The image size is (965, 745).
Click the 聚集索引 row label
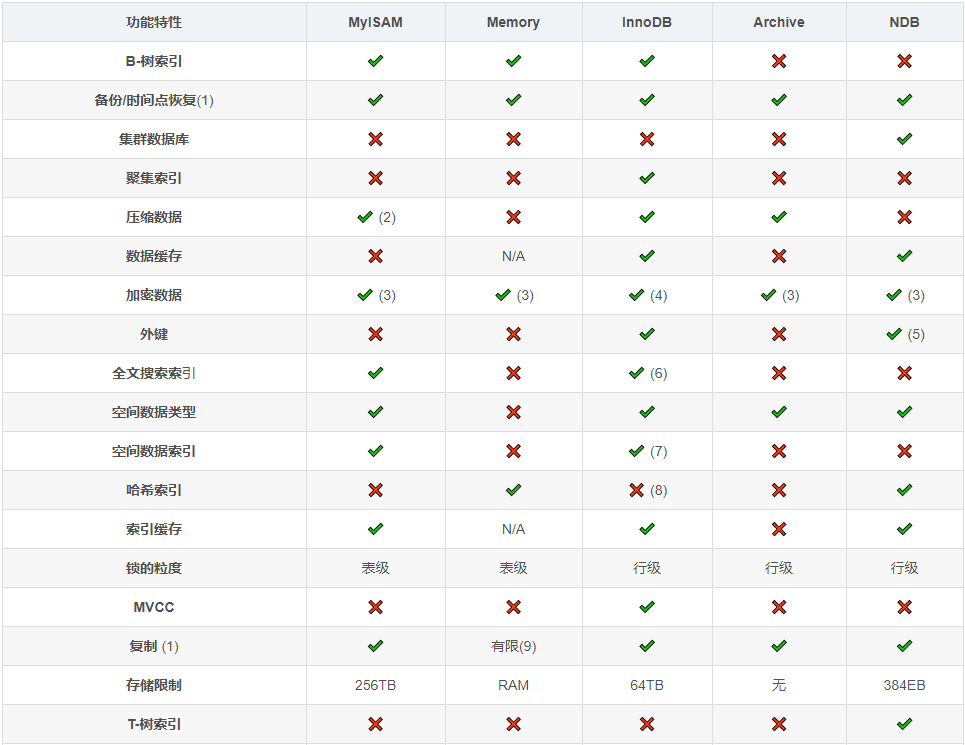click(154, 178)
